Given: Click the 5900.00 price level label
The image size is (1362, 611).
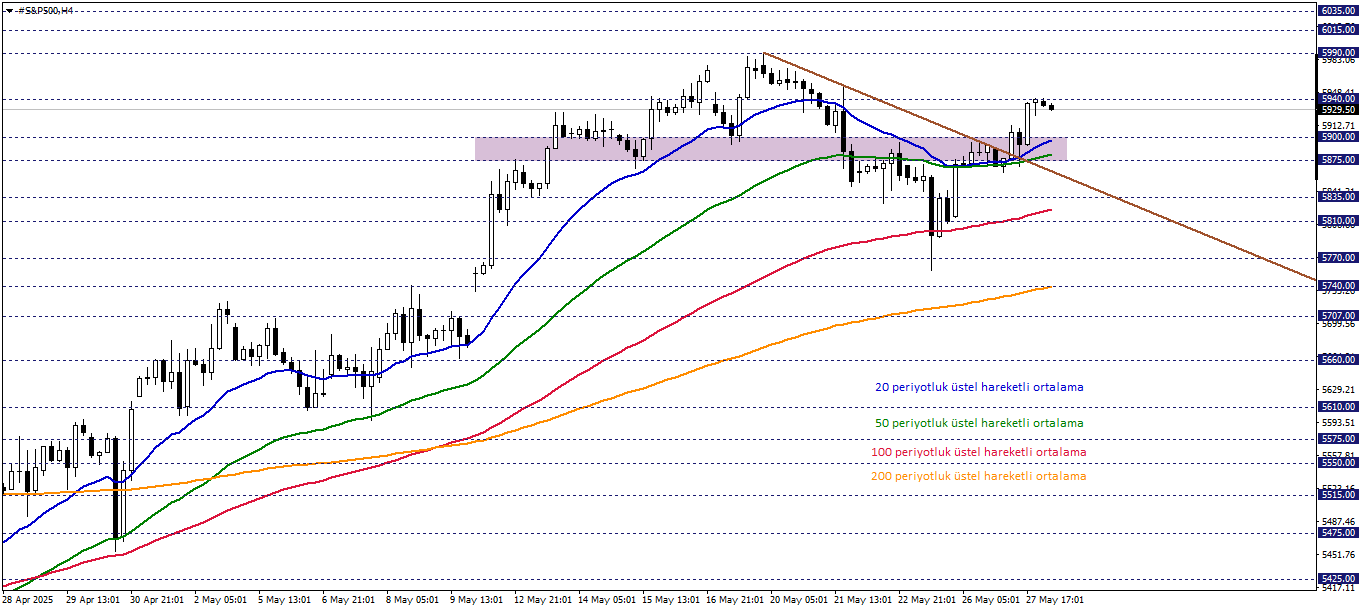Looking at the screenshot, I should point(1338,137).
